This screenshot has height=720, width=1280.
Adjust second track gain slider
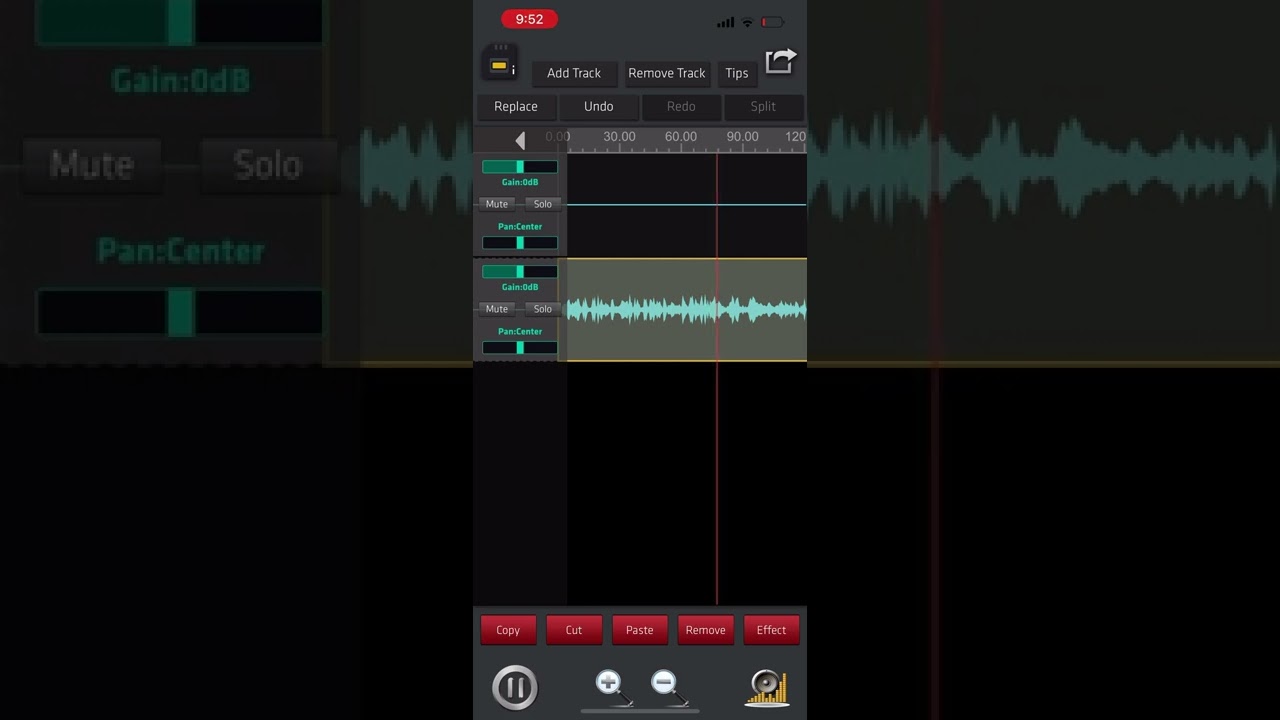tap(520, 272)
